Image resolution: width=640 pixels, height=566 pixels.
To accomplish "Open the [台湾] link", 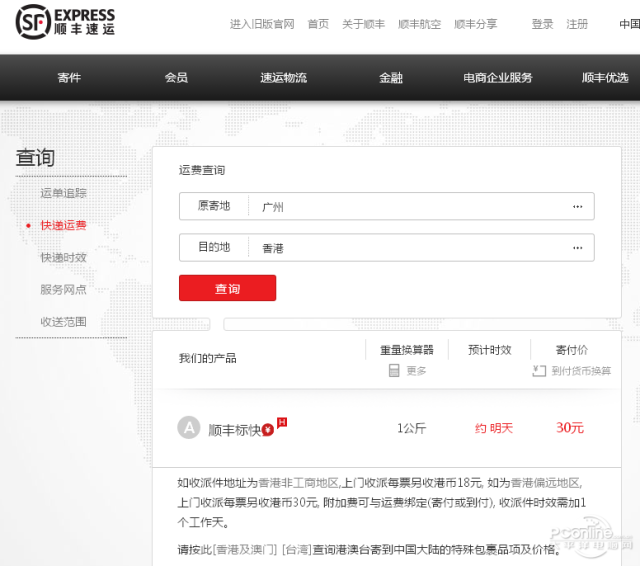I will [297, 550].
